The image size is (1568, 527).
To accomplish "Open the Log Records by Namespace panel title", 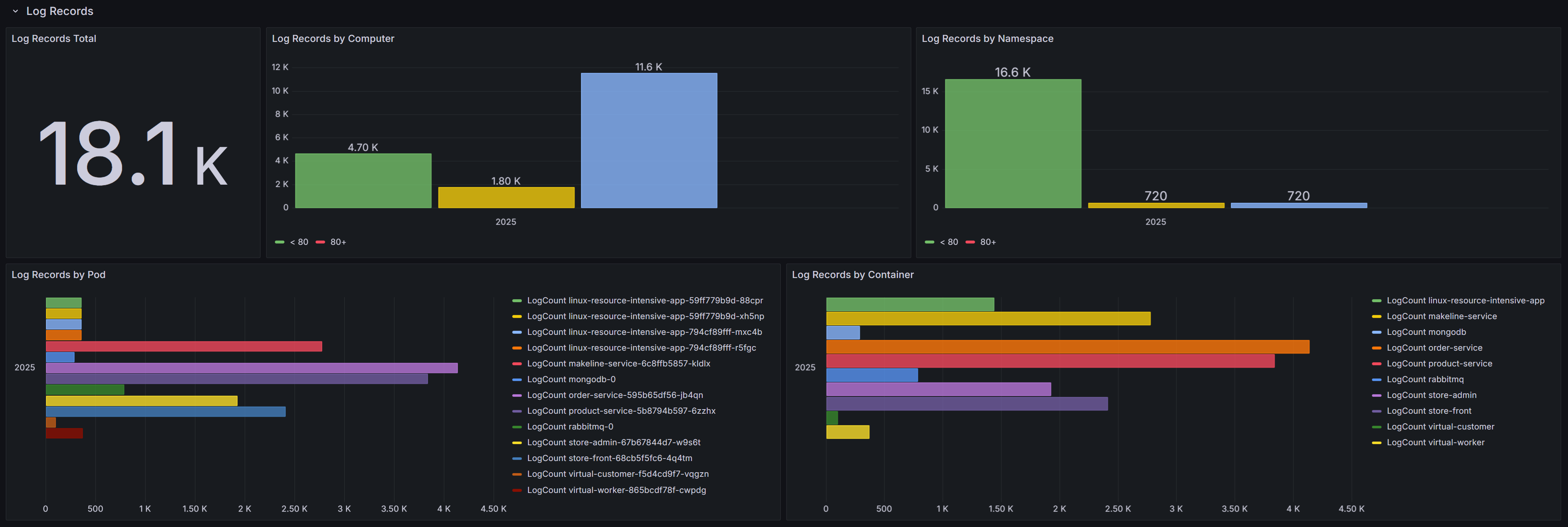I will pos(987,38).
